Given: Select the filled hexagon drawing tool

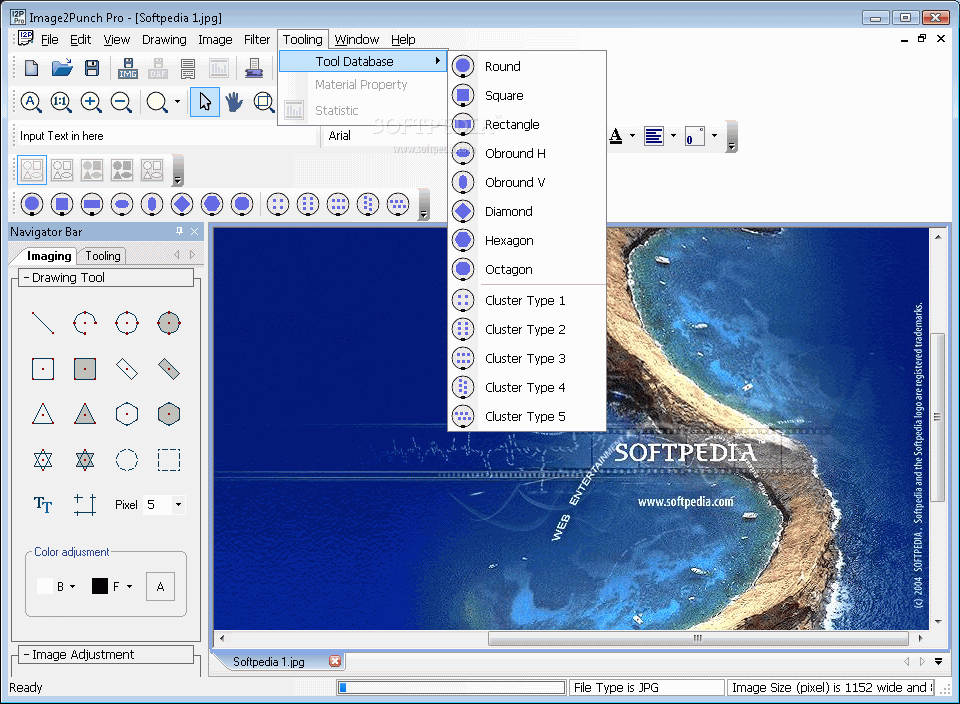Looking at the screenshot, I should 168,414.
